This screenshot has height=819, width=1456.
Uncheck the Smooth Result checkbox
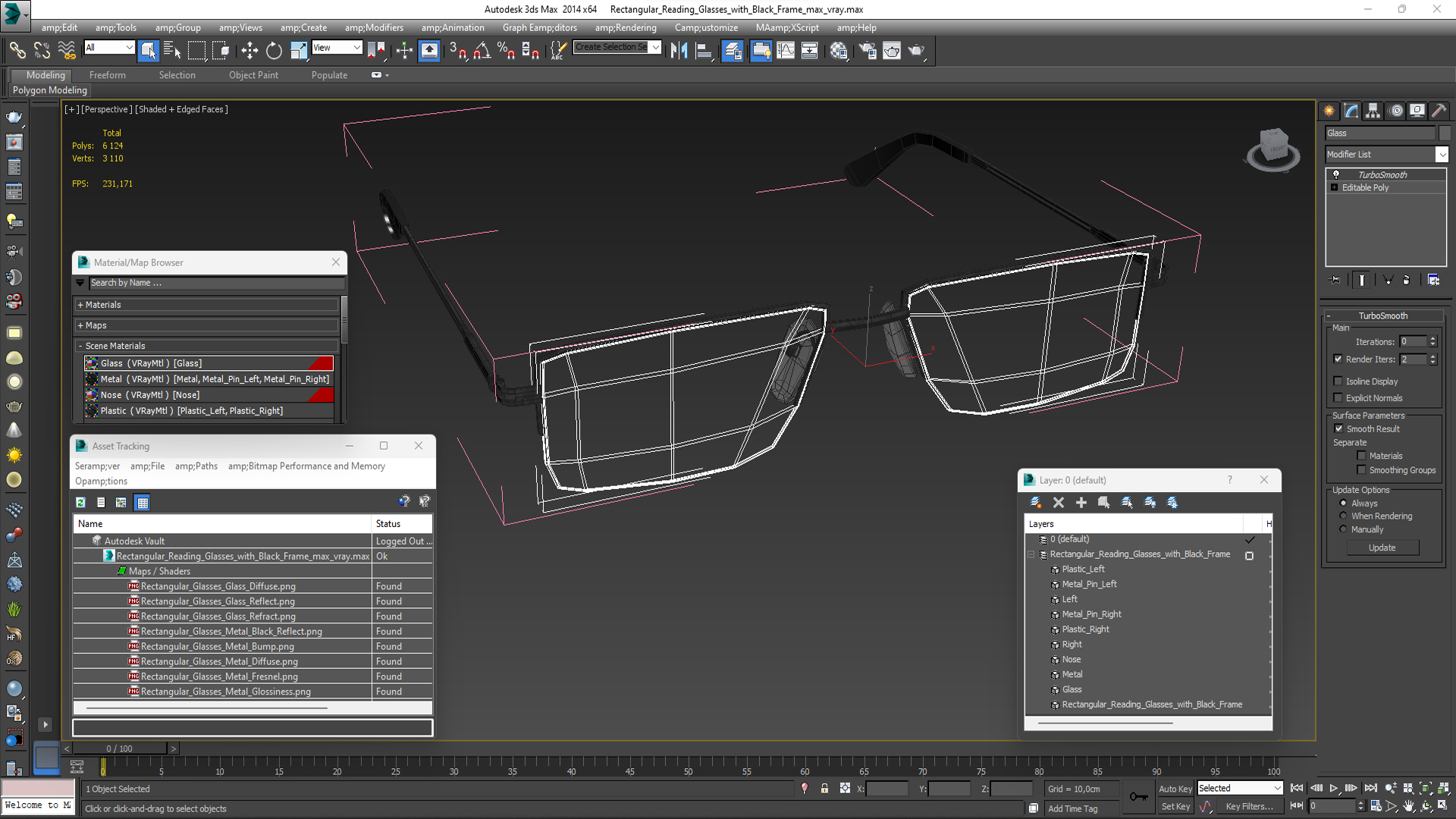click(x=1338, y=428)
